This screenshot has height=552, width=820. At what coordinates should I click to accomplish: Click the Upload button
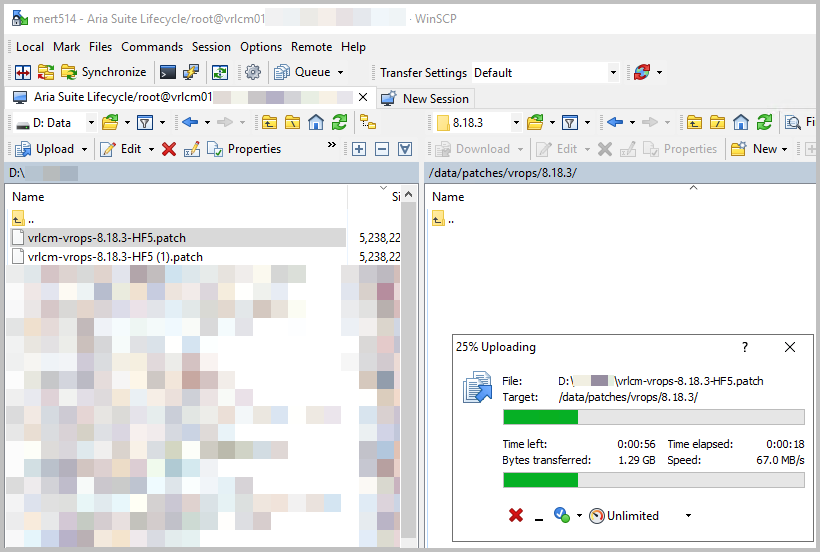(x=45, y=149)
